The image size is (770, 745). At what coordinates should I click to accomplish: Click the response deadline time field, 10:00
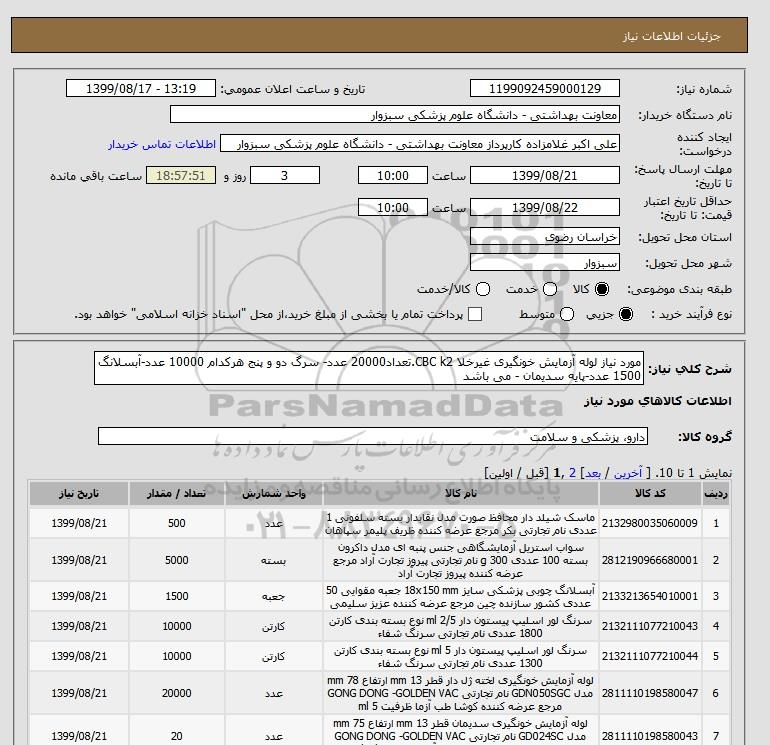click(x=393, y=175)
